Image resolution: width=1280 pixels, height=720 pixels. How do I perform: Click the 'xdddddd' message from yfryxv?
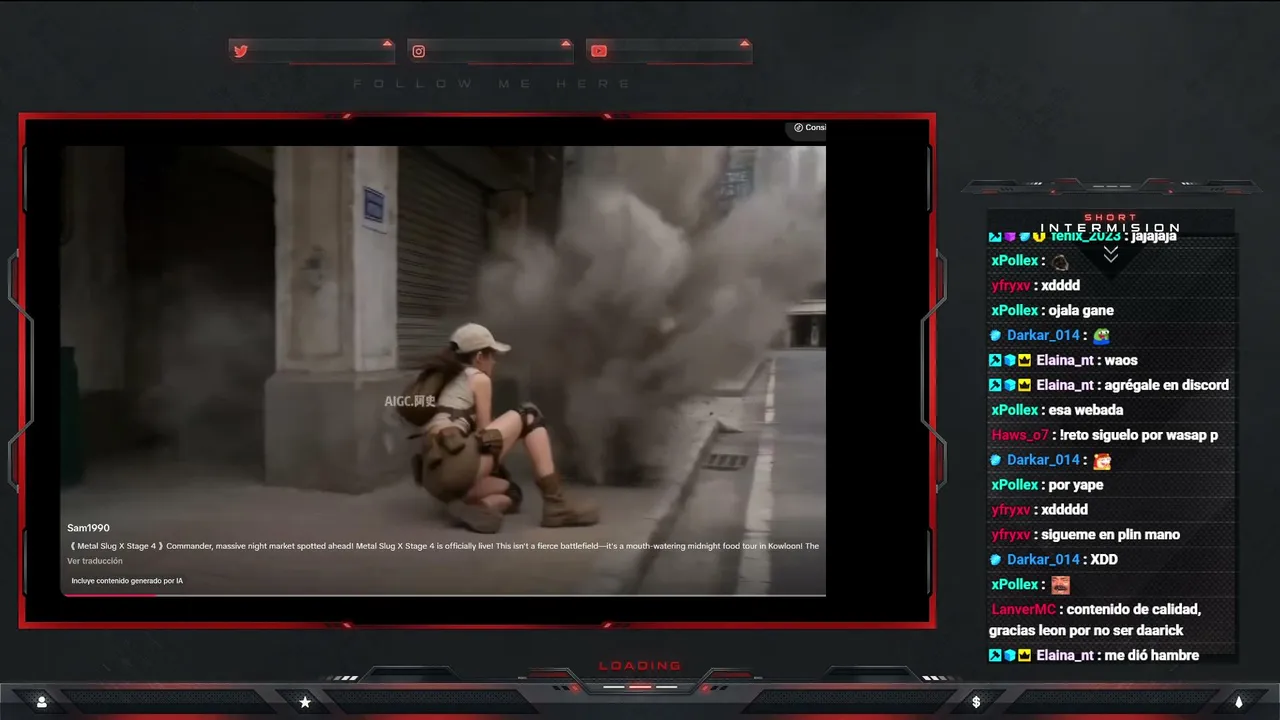(1064, 510)
